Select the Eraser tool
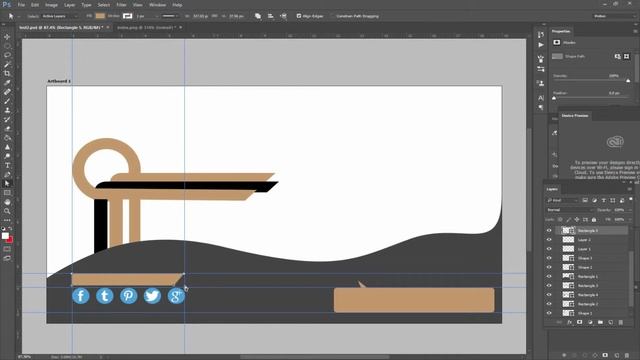This screenshot has width=640, height=360. [x=7, y=129]
